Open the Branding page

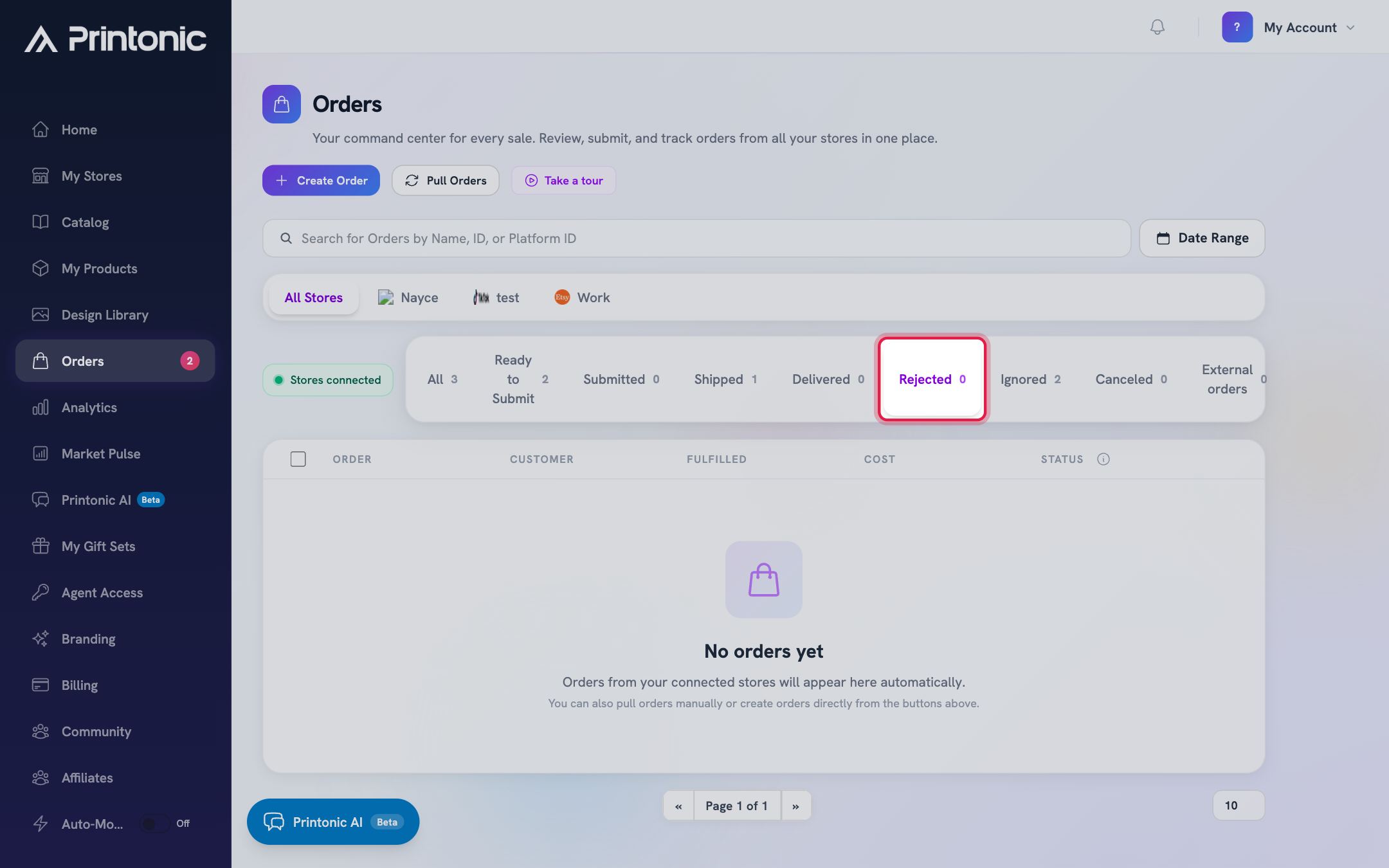pos(115,639)
